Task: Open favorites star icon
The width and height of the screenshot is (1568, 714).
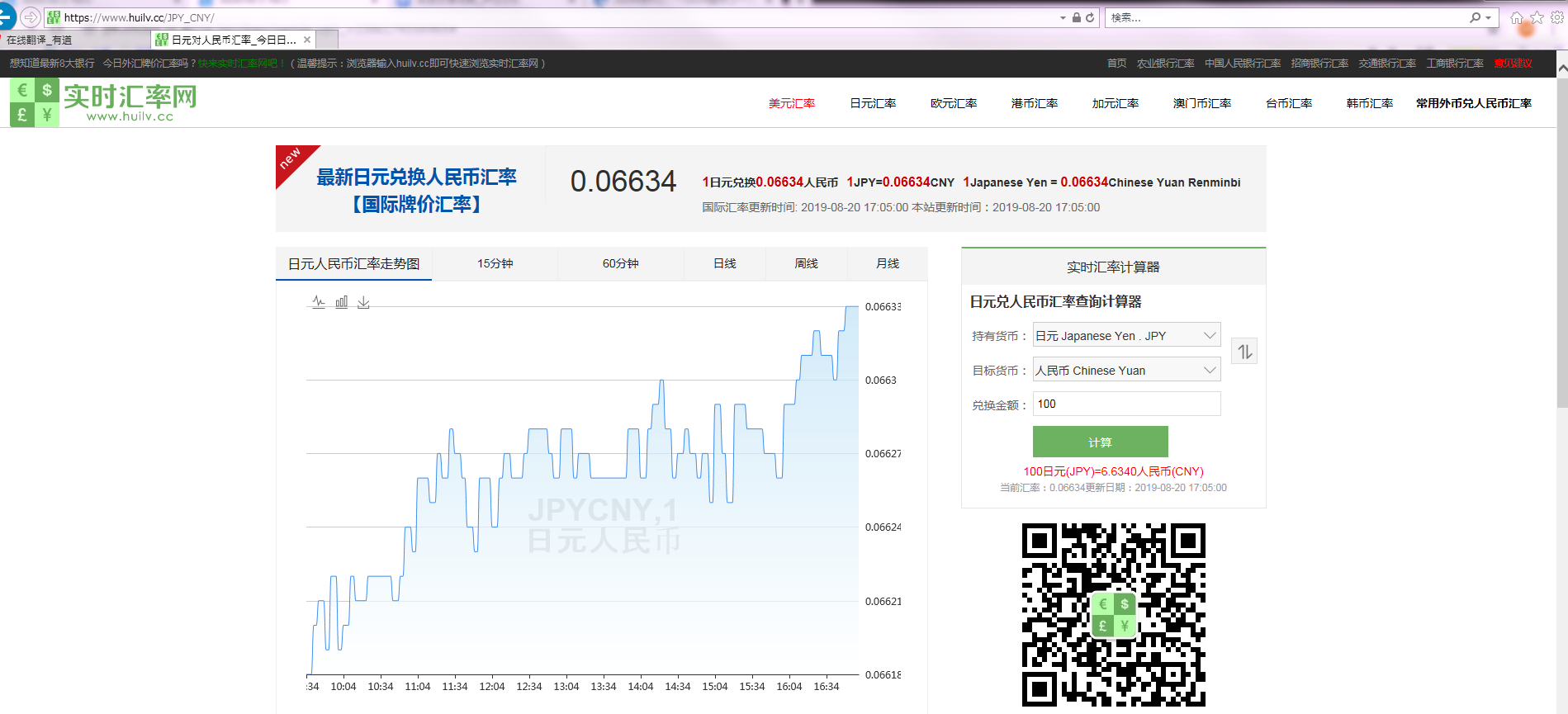Action: 1537,17
